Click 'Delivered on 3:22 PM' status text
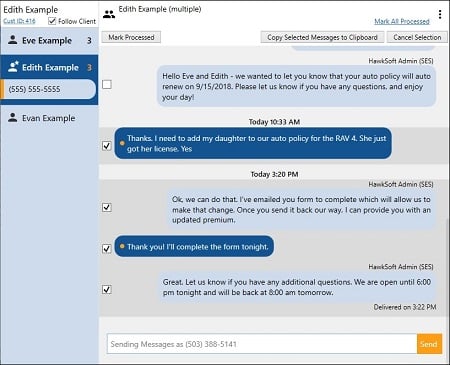 405,307
